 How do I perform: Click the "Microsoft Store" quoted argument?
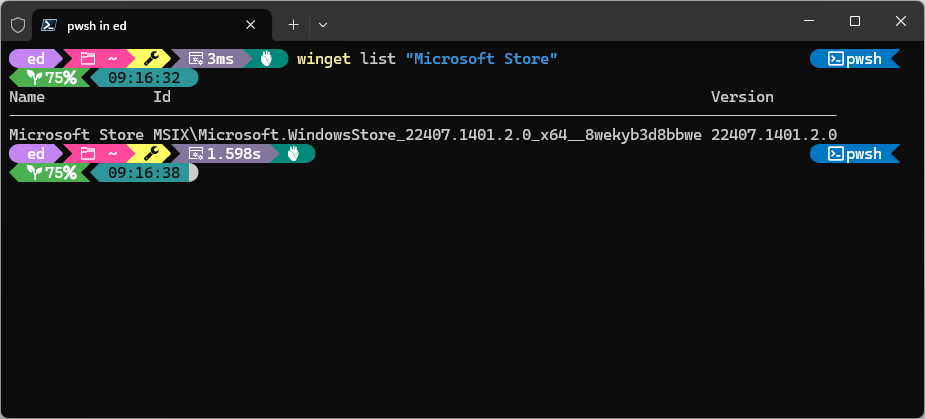tap(481, 58)
